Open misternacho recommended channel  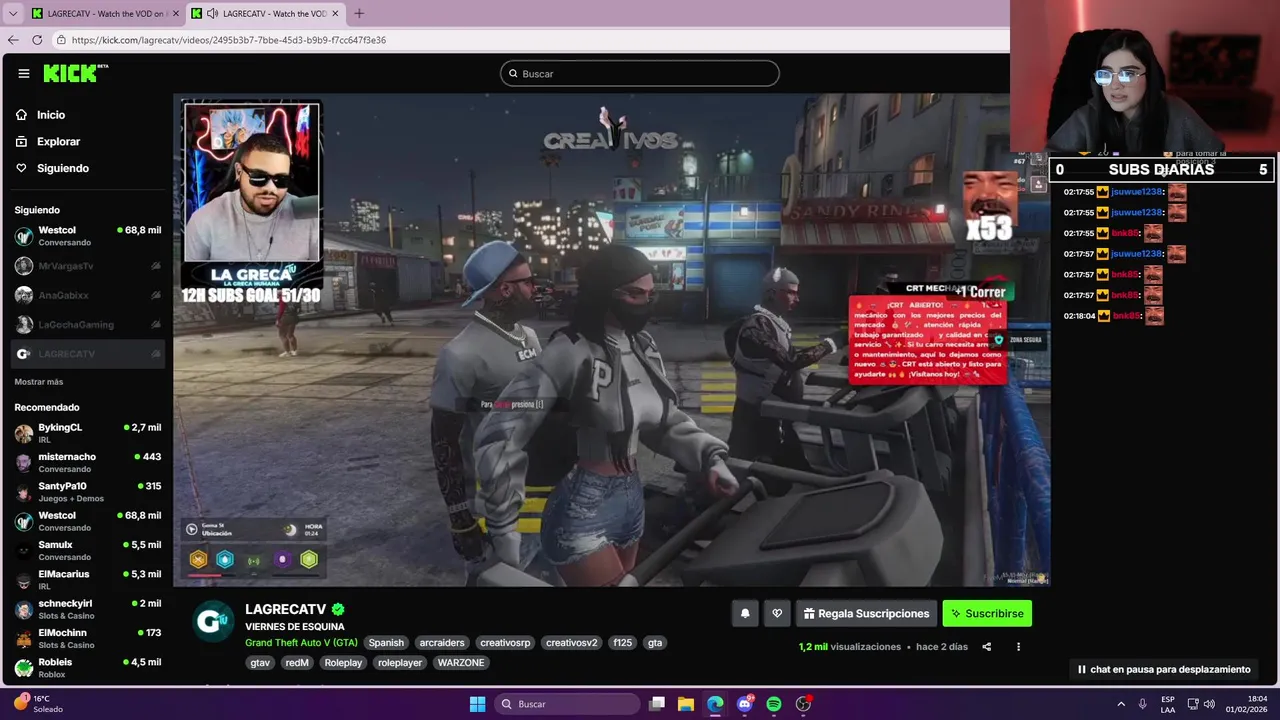coord(88,462)
